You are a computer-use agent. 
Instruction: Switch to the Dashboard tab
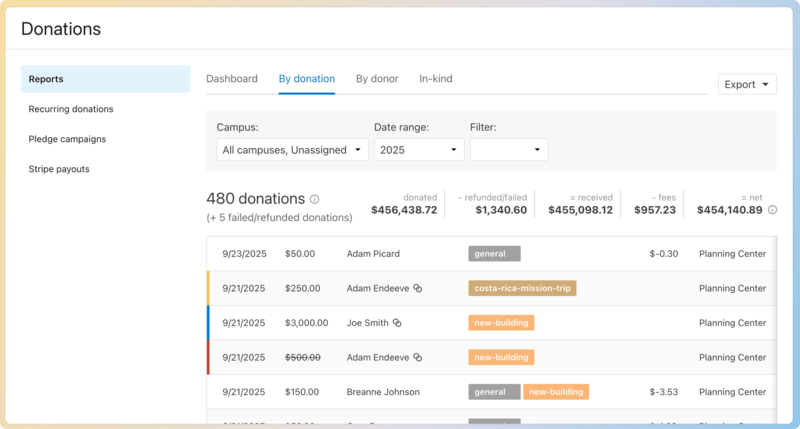tap(232, 79)
